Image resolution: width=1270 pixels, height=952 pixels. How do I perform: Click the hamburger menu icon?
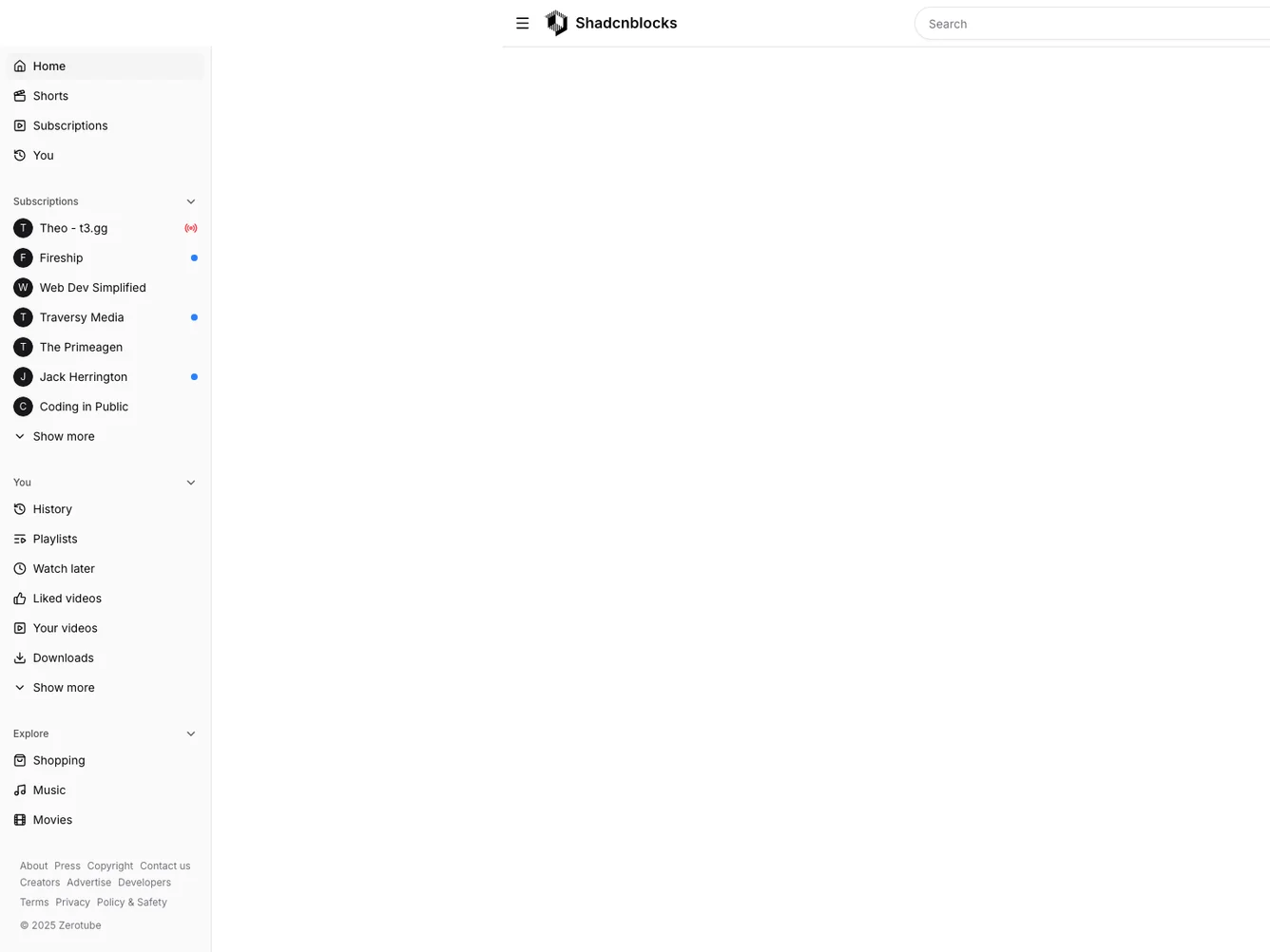(522, 24)
